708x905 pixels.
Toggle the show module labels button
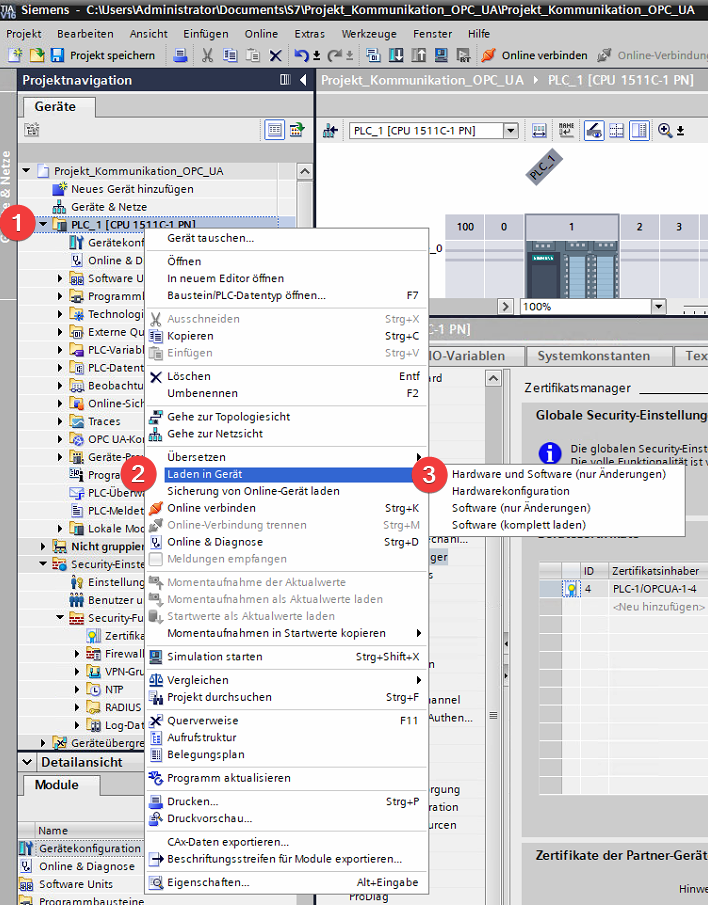(x=594, y=130)
